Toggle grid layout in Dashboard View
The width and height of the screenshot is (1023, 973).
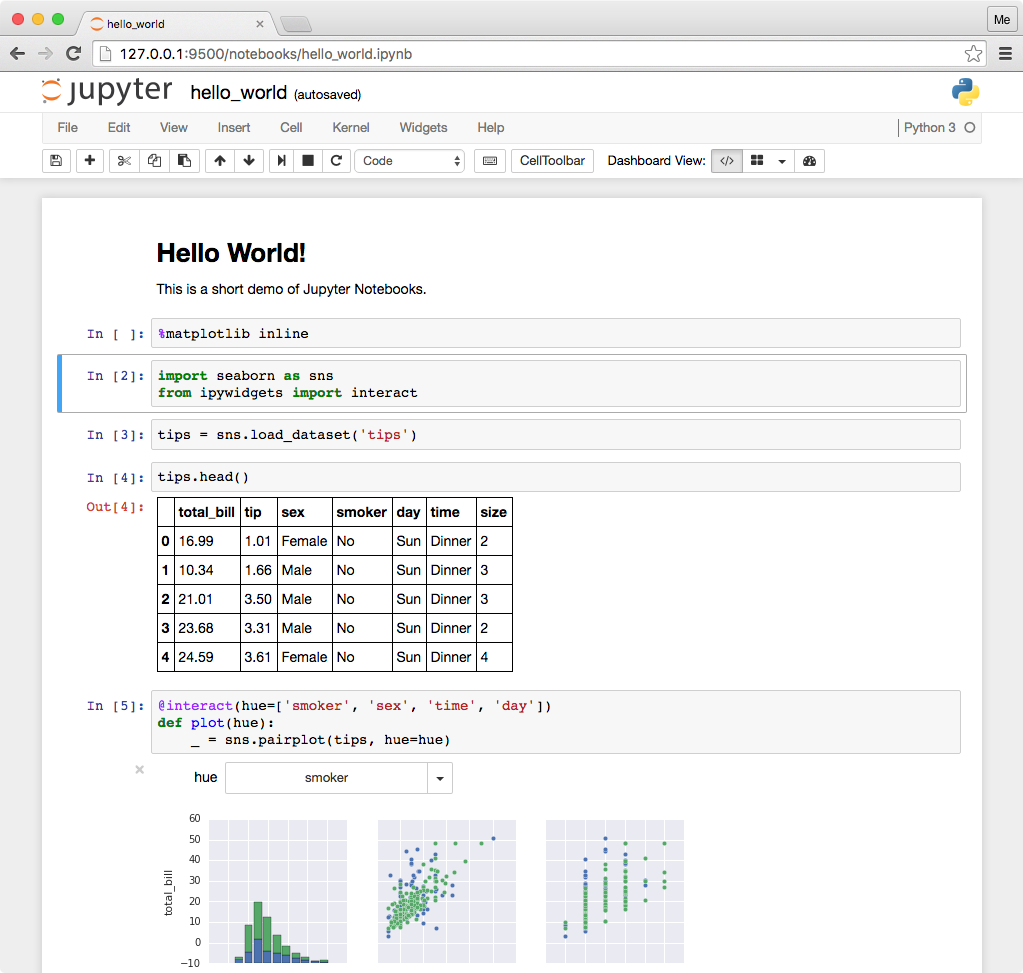(x=757, y=161)
